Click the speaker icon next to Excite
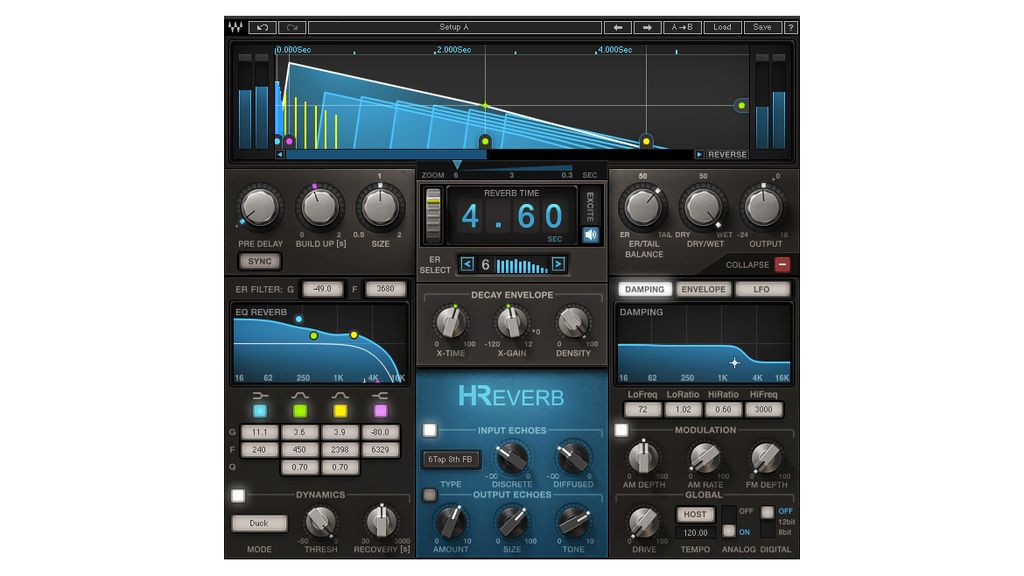This screenshot has width=1024, height=576. pos(592,232)
